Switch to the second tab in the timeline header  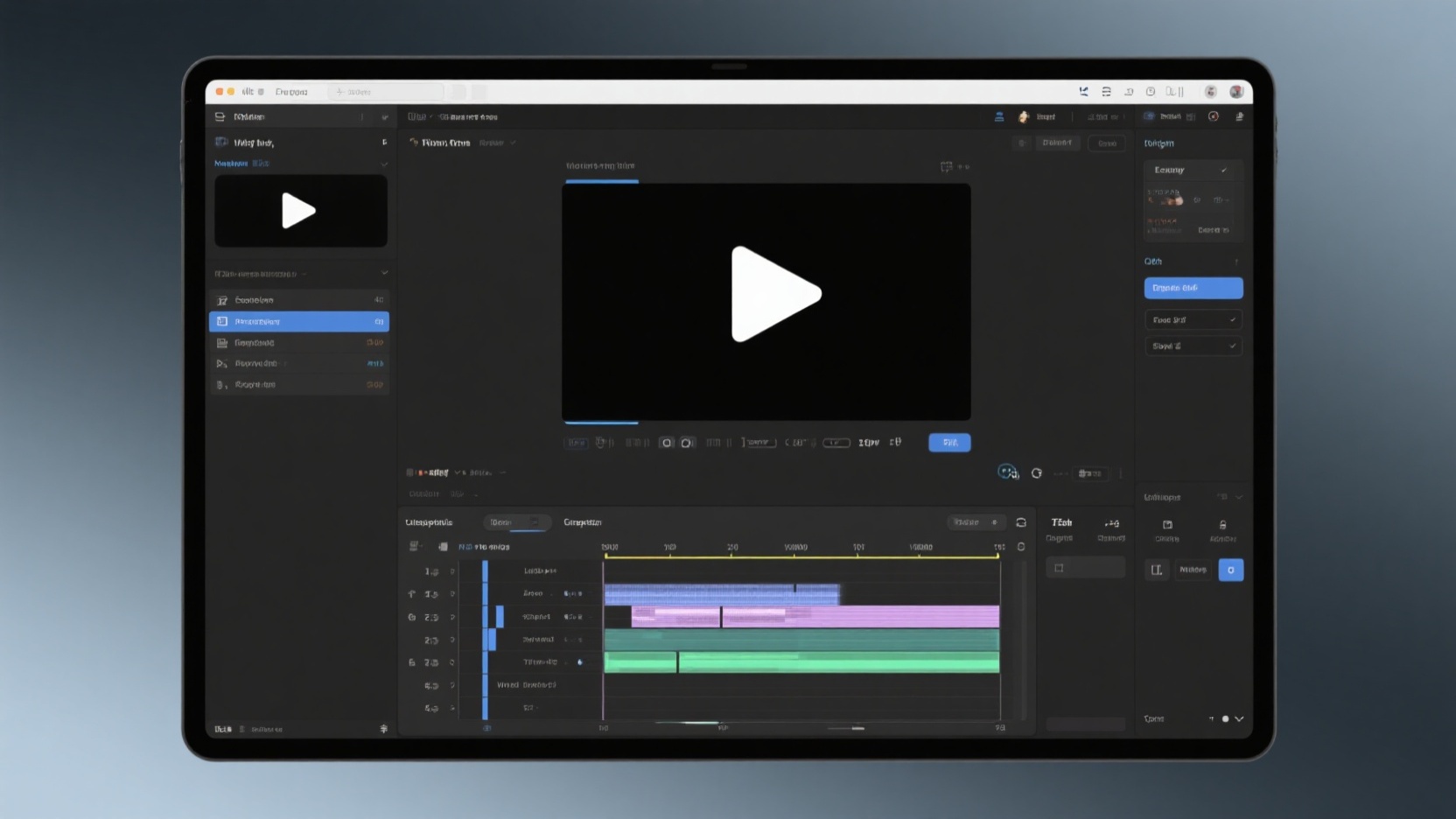tap(582, 522)
